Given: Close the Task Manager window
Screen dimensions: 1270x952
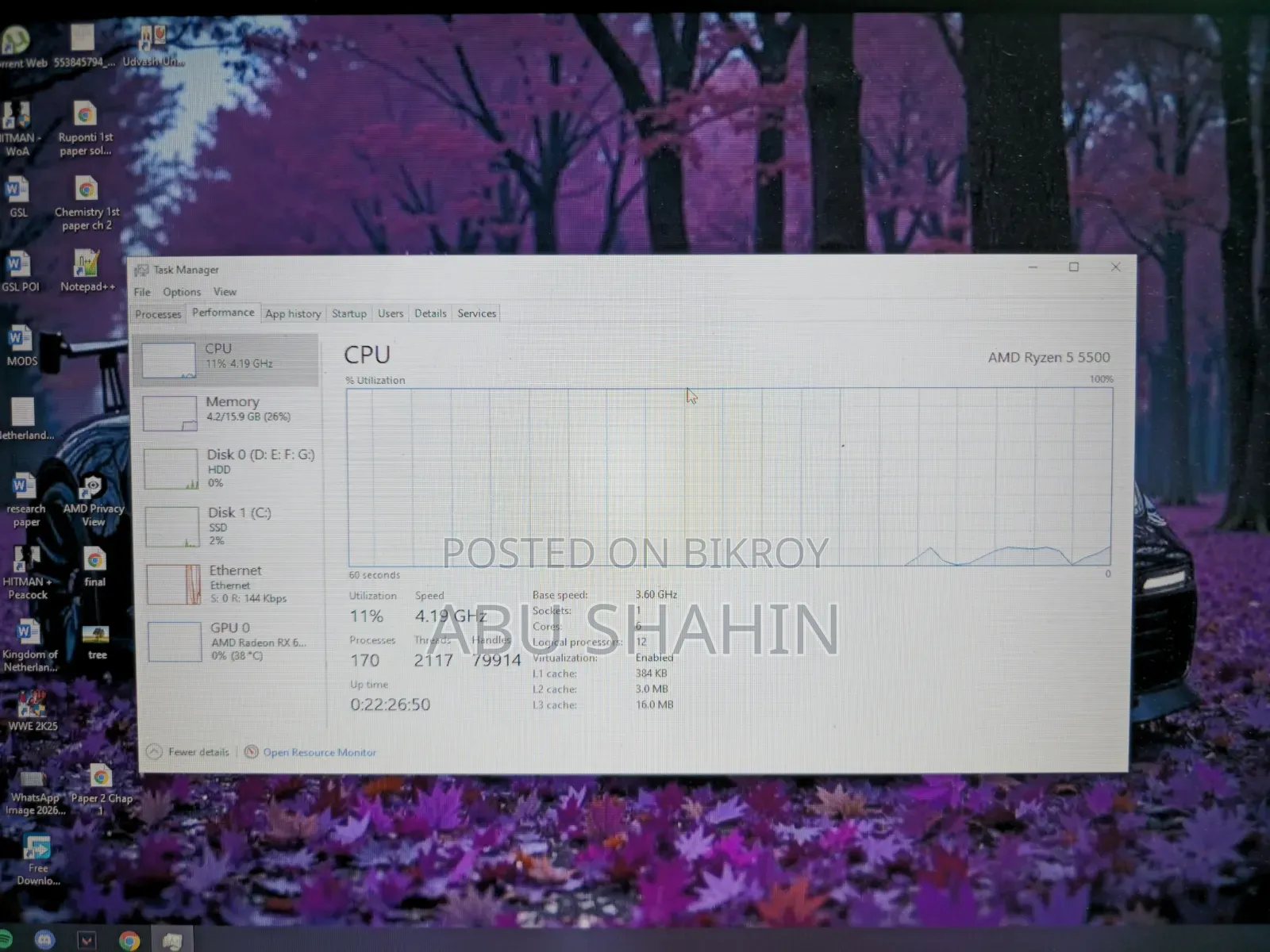Looking at the screenshot, I should (1115, 267).
